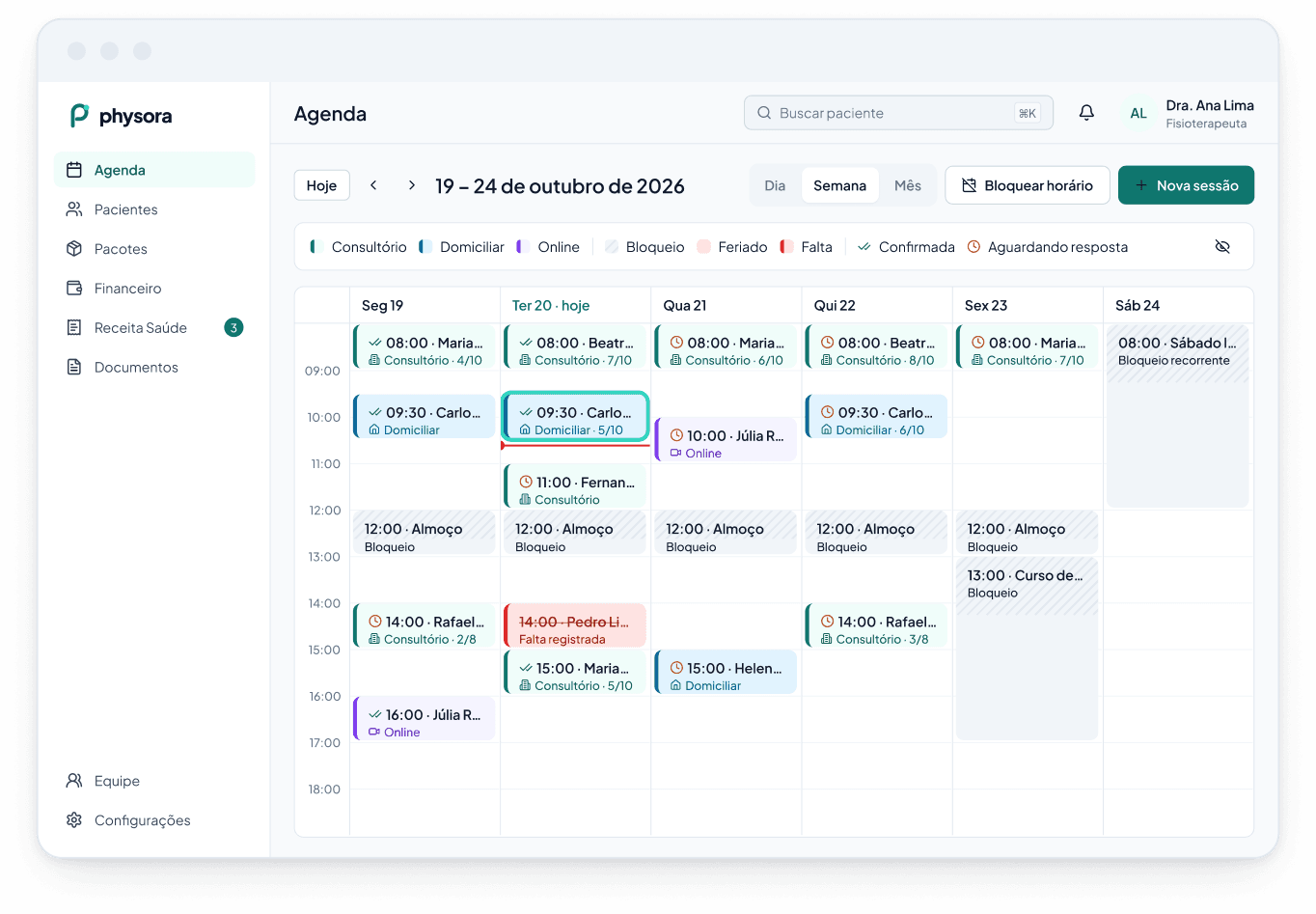Click the Receita Saúde badge showing 3

pos(233,328)
